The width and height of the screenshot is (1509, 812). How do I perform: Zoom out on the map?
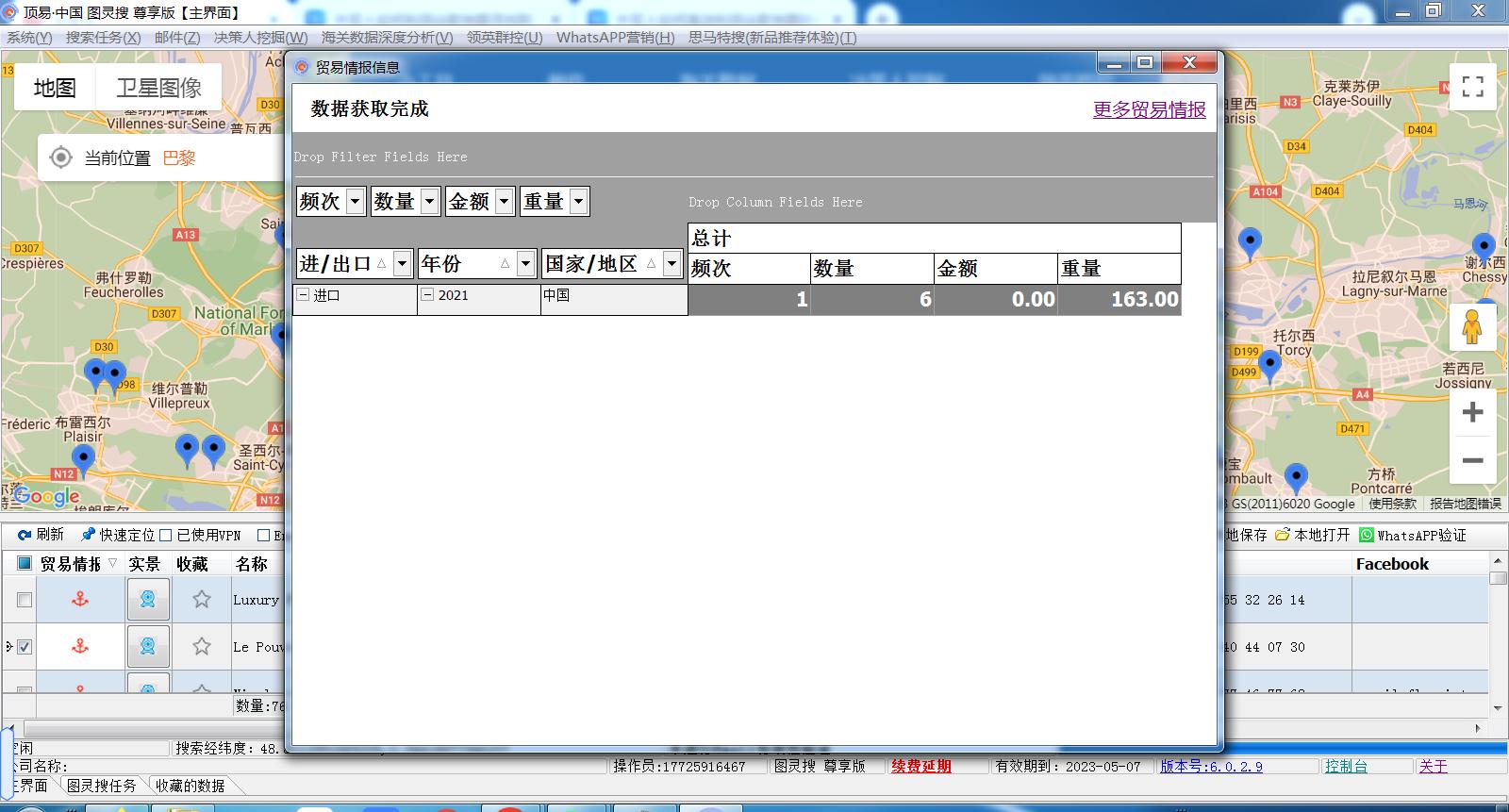1472,461
